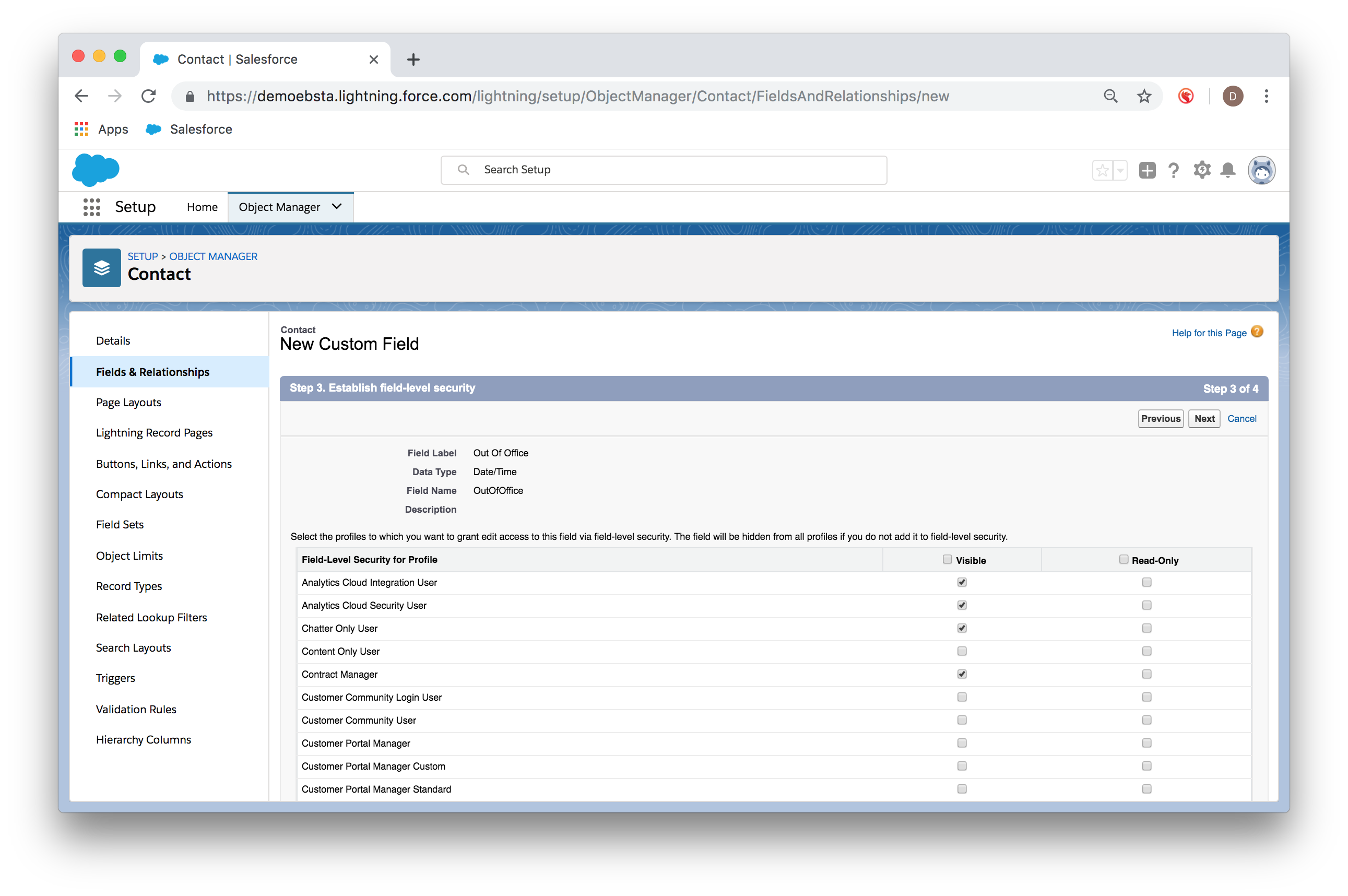Click into the Search Setup field

[x=663, y=170]
